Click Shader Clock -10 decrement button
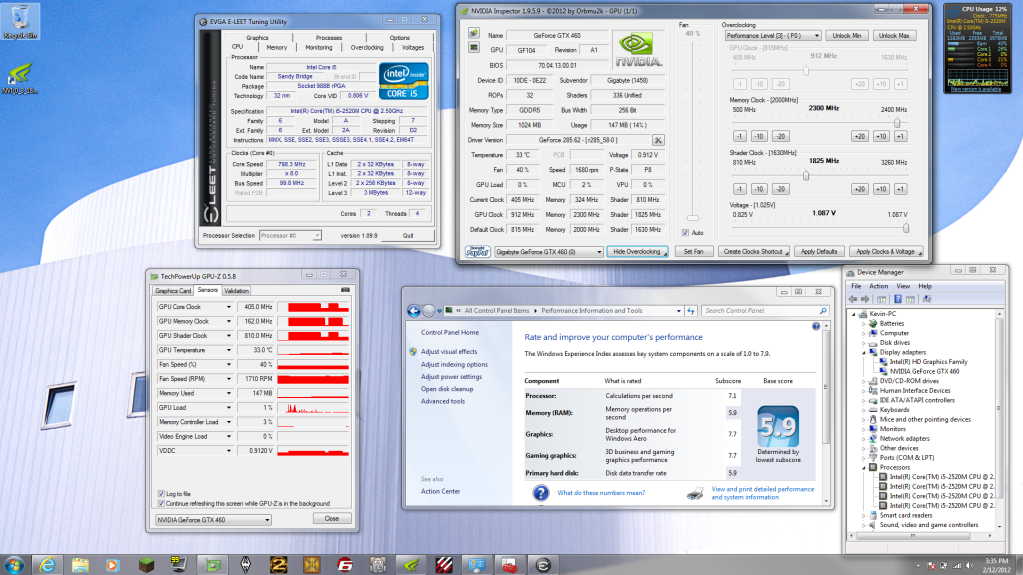The image size is (1023, 575). point(759,189)
